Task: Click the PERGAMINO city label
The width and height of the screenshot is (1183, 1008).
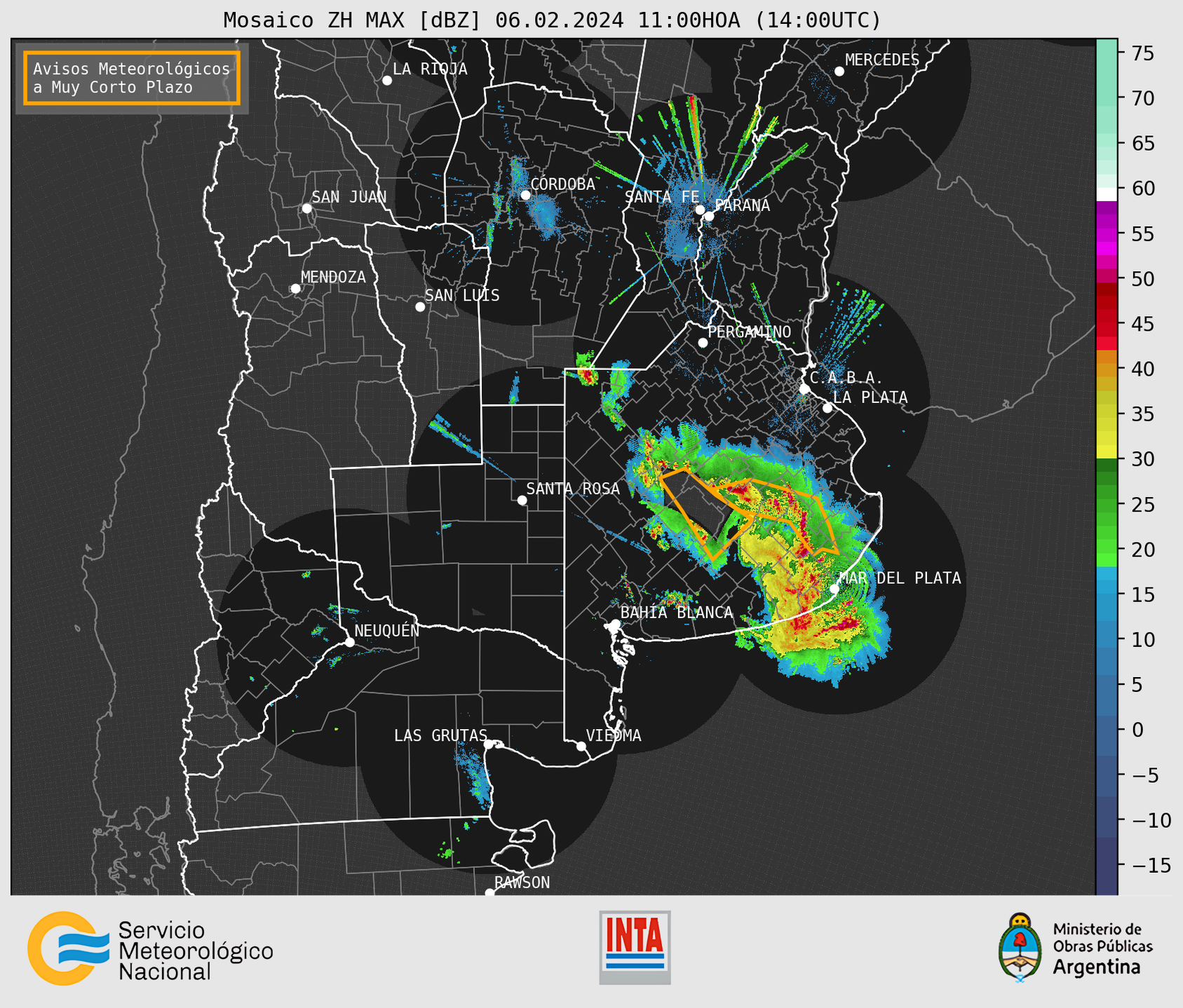Action: point(749,332)
